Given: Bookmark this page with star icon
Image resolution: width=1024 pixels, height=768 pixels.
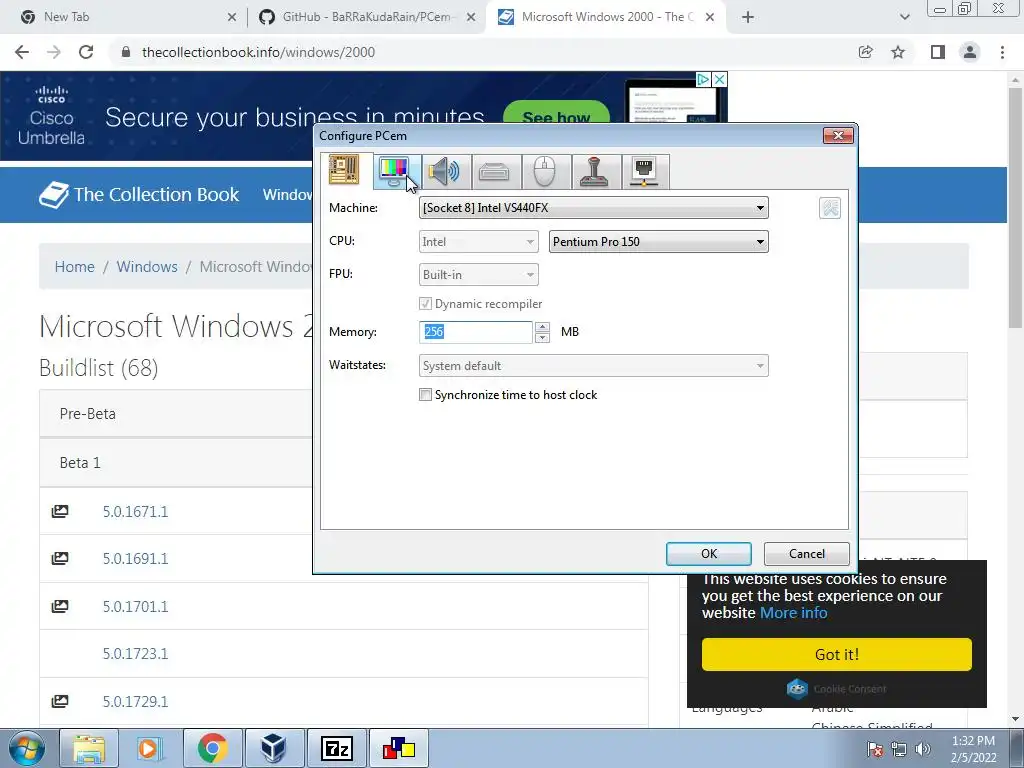Looking at the screenshot, I should [898, 52].
